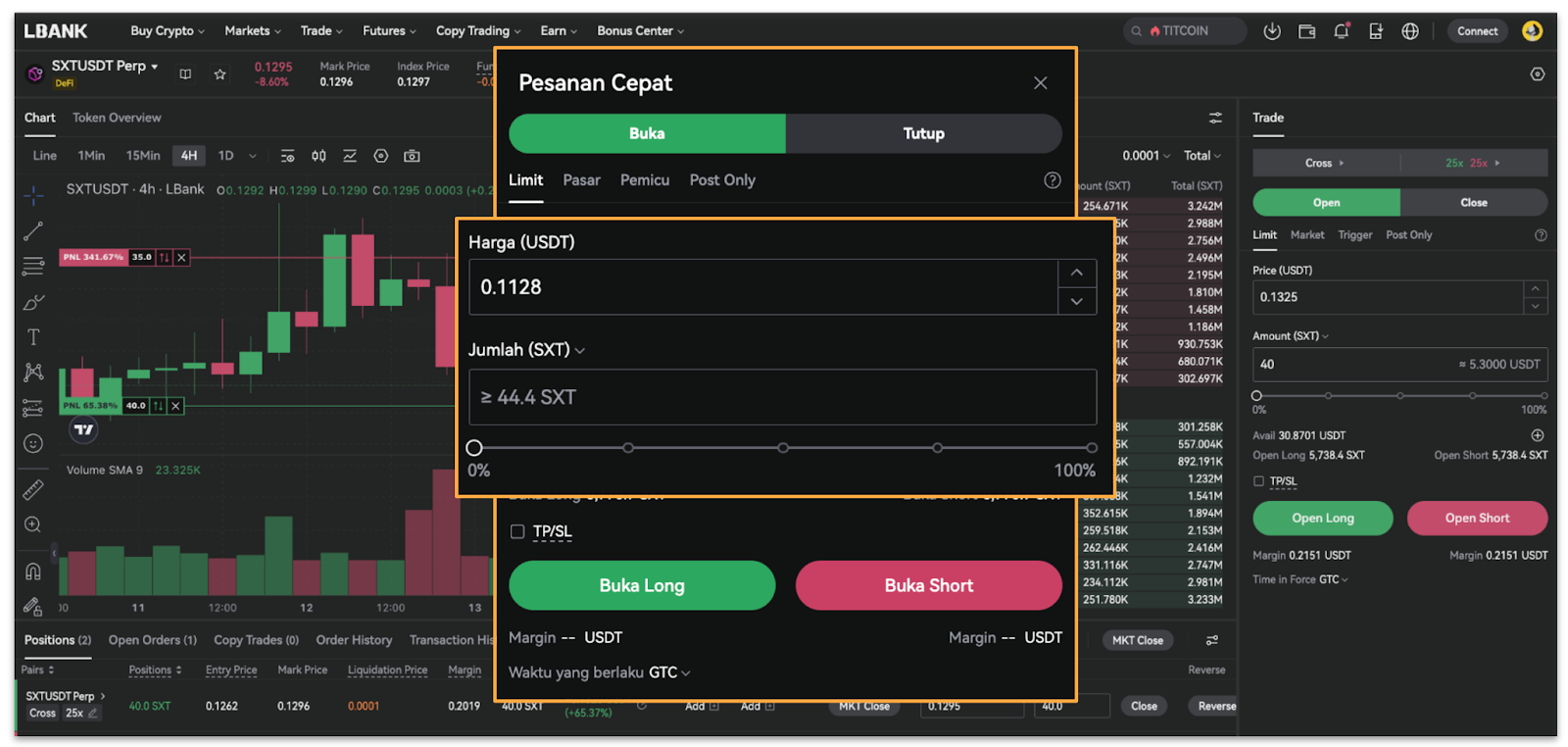Select the trend line drawing tool
1568x747 pixels.
tap(33, 231)
